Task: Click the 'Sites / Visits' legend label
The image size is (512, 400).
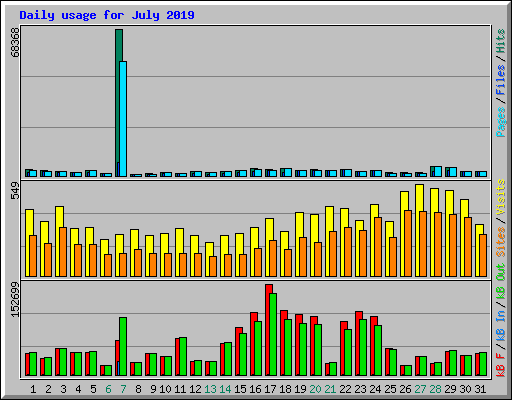Action: coord(500,218)
